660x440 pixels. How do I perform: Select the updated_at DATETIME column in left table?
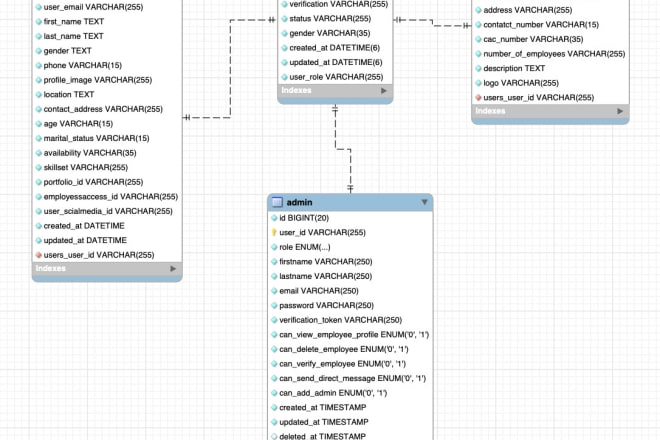pos(85,240)
